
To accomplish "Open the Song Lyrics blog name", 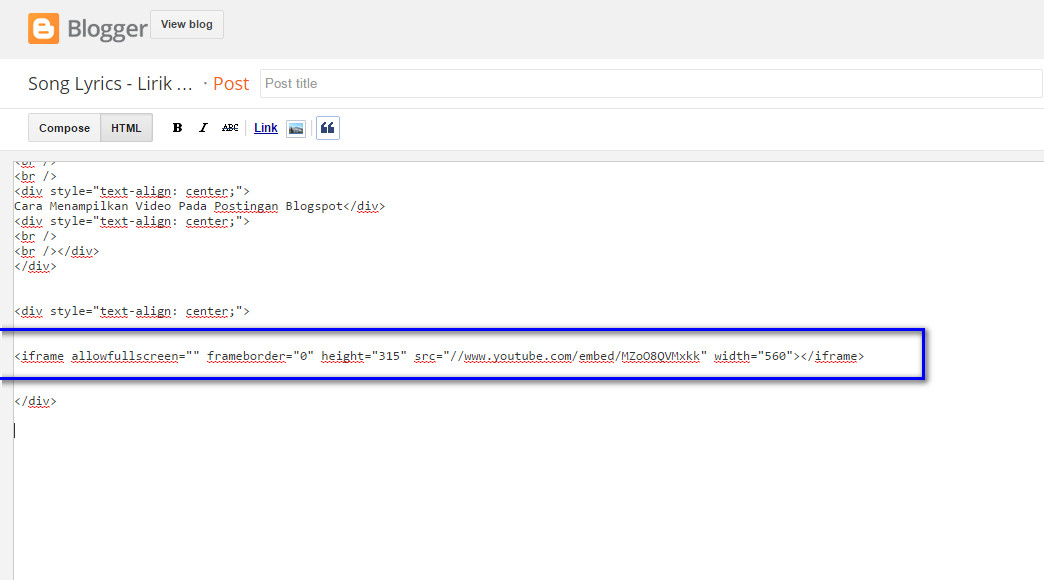I will point(110,84).
